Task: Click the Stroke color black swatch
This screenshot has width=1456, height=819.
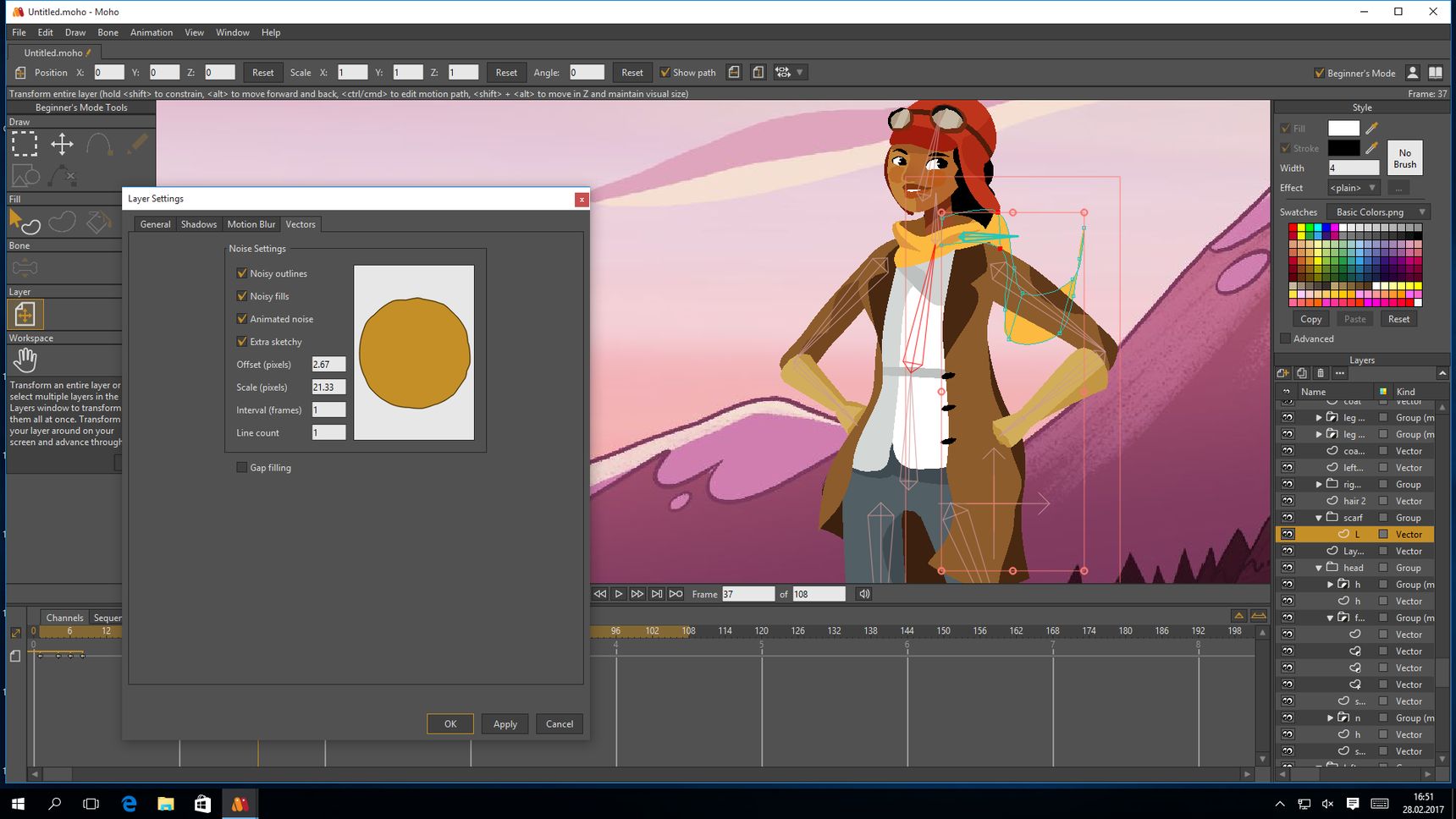Action: [x=1343, y=148]
